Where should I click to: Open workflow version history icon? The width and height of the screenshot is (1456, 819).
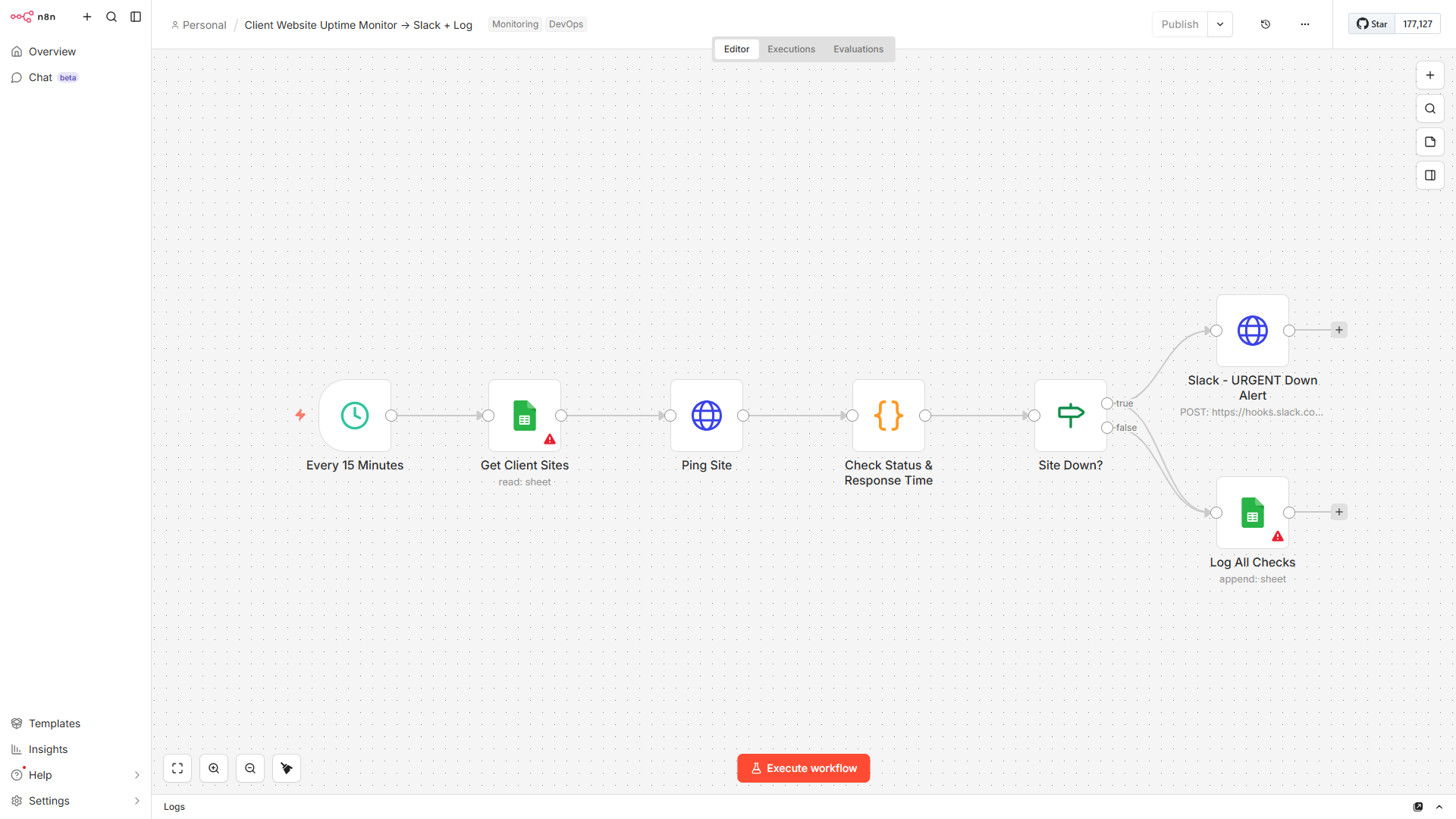coord(1265,24)
